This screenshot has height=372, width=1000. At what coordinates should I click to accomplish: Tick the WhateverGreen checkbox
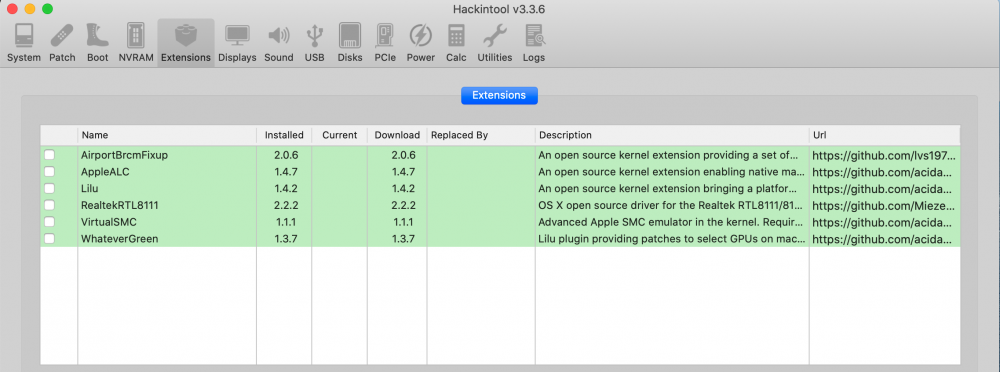tap(49, 239)
